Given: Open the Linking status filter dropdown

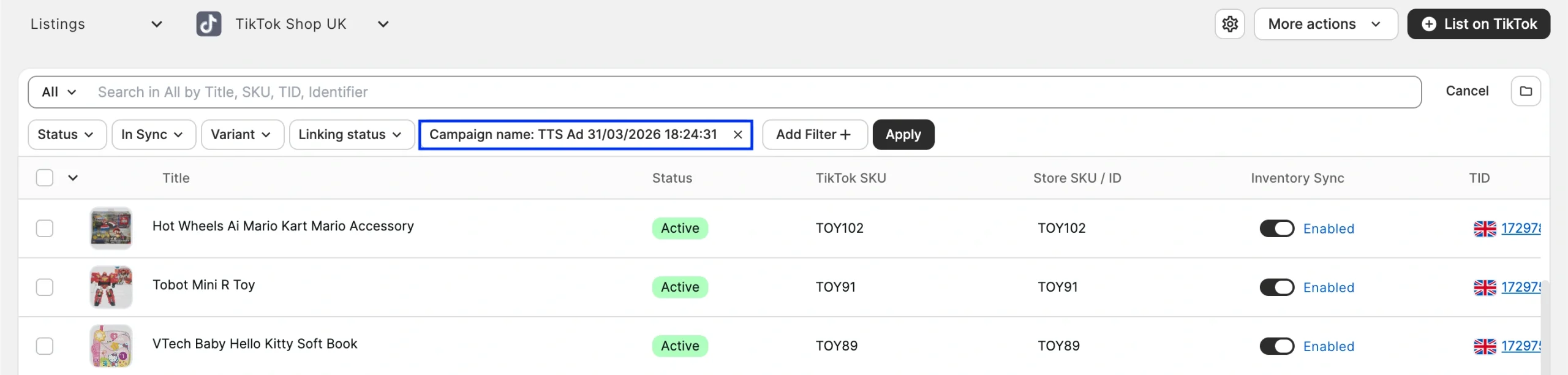Looking at the screenshot, I should (352, 135).
